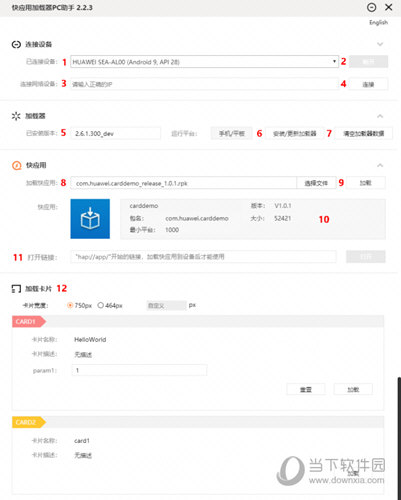
Task: Click the vertical scrollbar thumb
Action: (x=399, y=438)
